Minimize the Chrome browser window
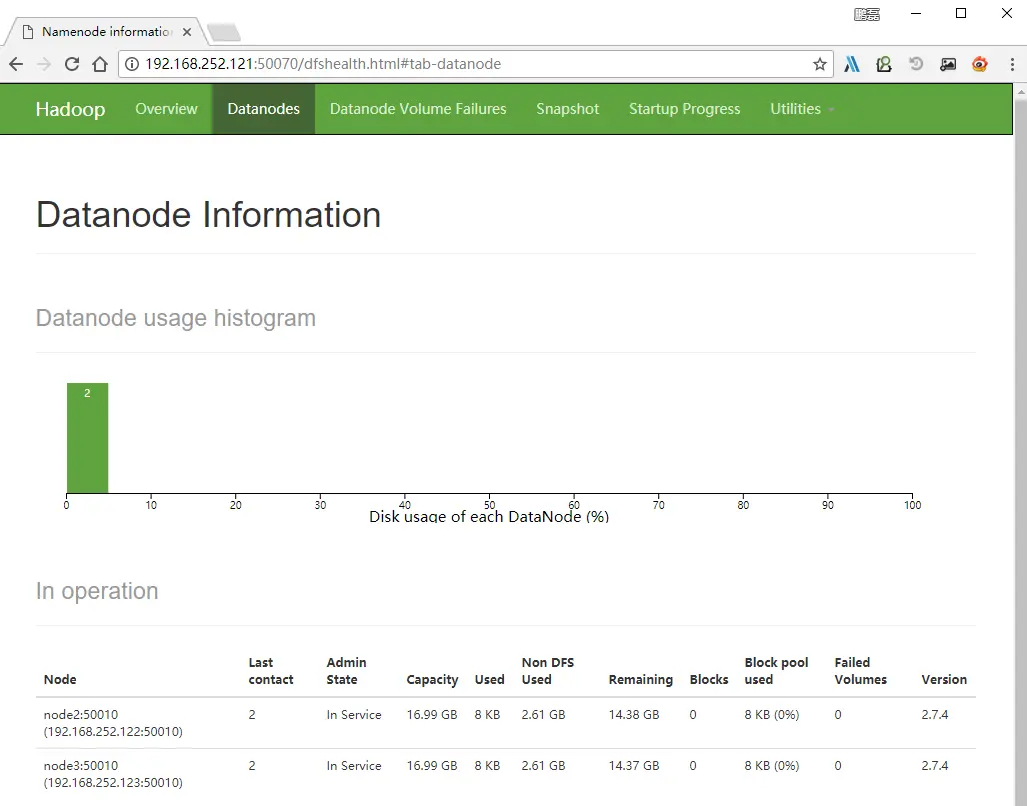Image resolution: width=1027 pixels, height=806 pixels. click(916, 13)
